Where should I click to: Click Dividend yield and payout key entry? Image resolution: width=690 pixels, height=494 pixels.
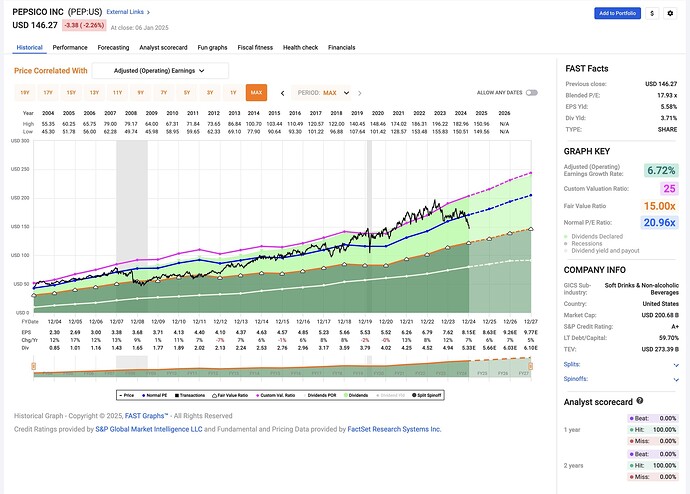602,251
